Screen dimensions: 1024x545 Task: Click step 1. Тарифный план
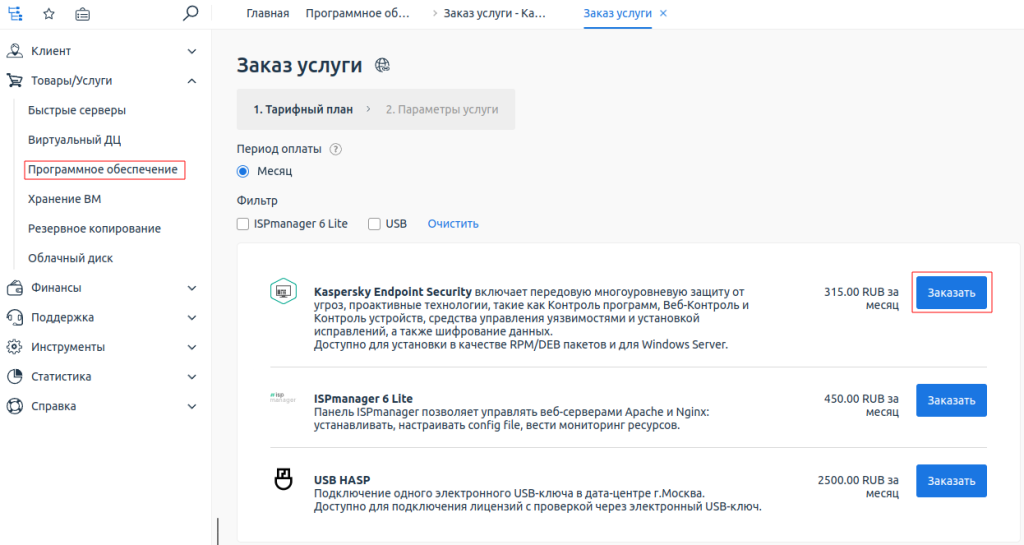coord(303,110)
